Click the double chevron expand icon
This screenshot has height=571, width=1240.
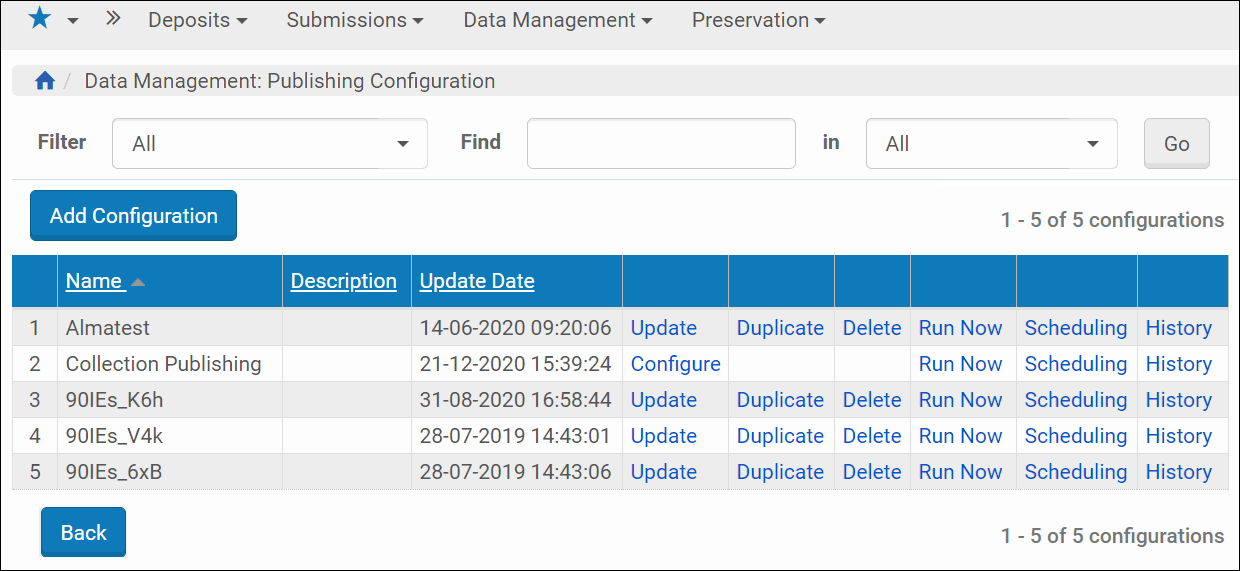point(113,19)
